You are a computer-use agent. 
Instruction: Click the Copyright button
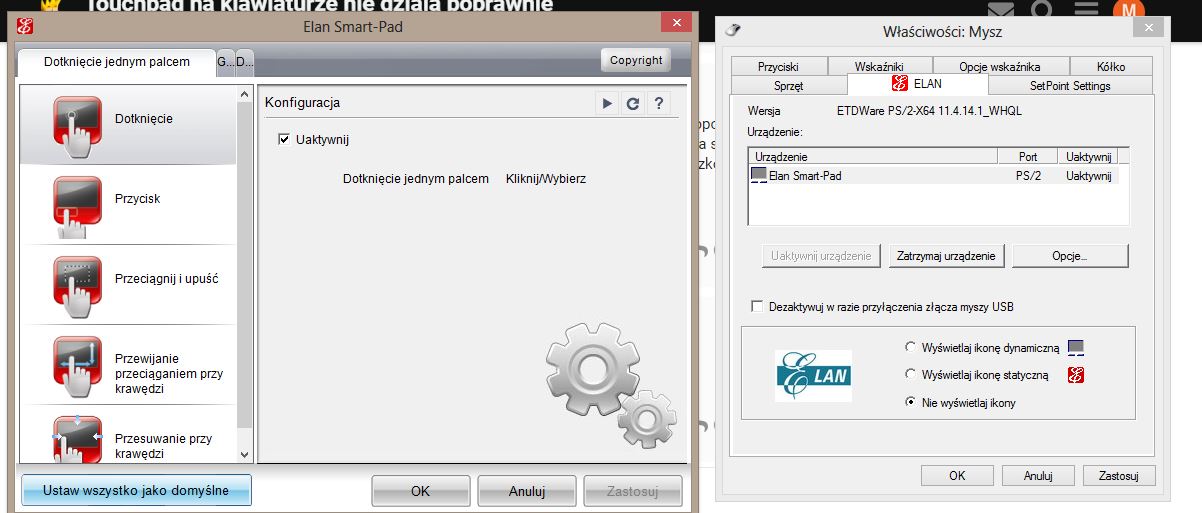click(x=636, y=60)
